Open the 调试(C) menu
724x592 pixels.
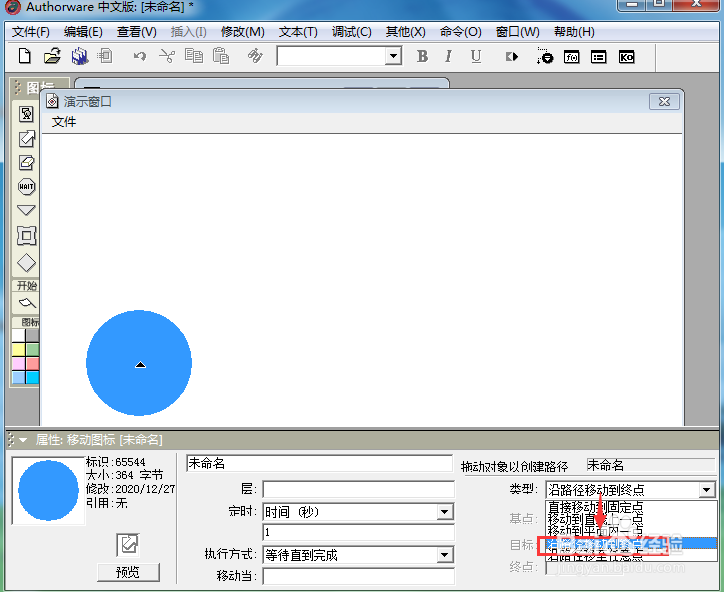coord(352,32)
